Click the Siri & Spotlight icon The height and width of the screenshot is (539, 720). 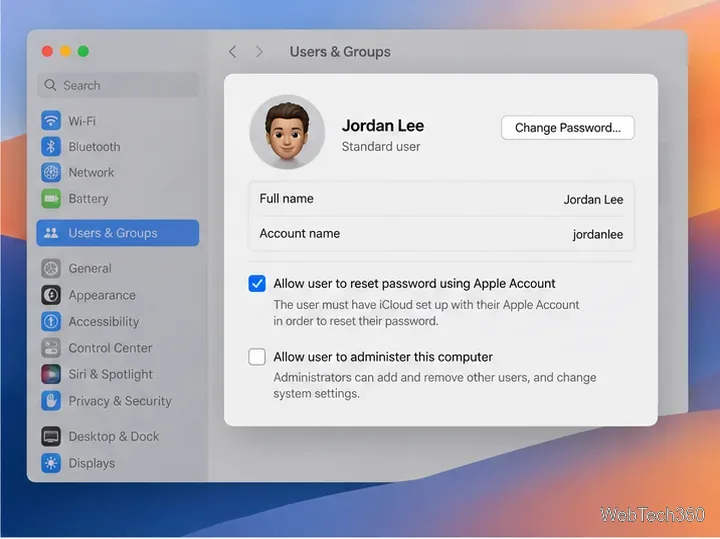click(x=51, y=374)
